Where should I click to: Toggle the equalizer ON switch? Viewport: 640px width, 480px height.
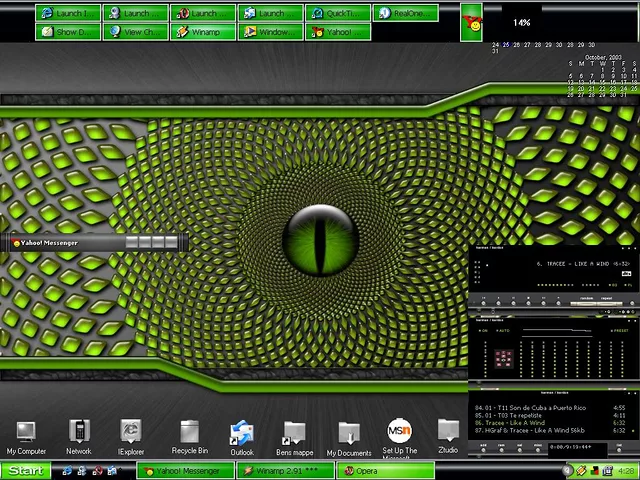click(483, 330)
